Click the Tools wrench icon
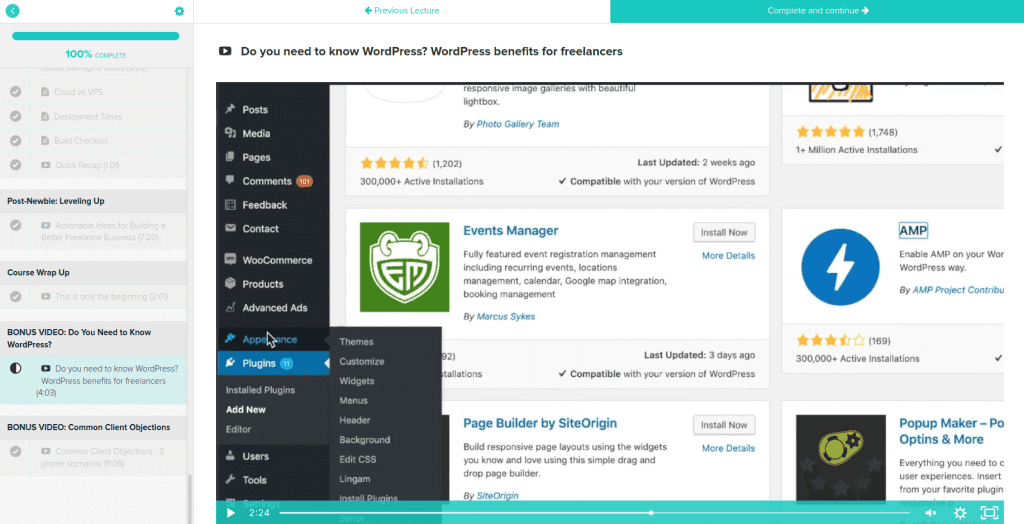The image size is (1024, 524). pos(230,479)
